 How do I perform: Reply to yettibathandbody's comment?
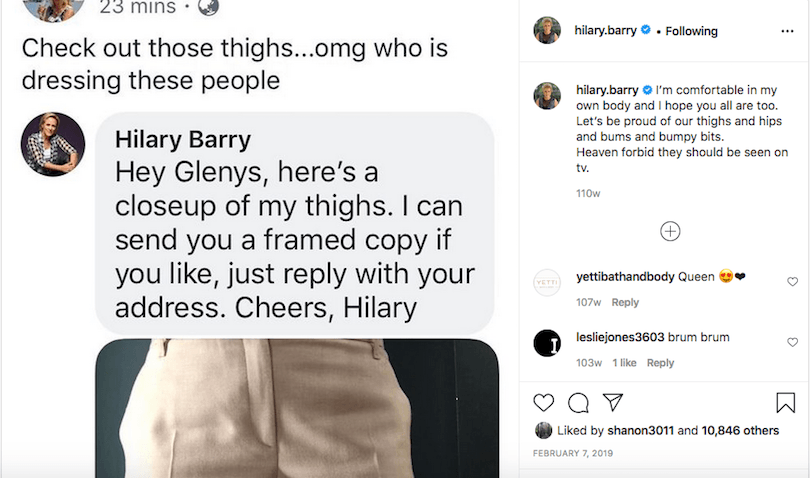pos(625,302)
